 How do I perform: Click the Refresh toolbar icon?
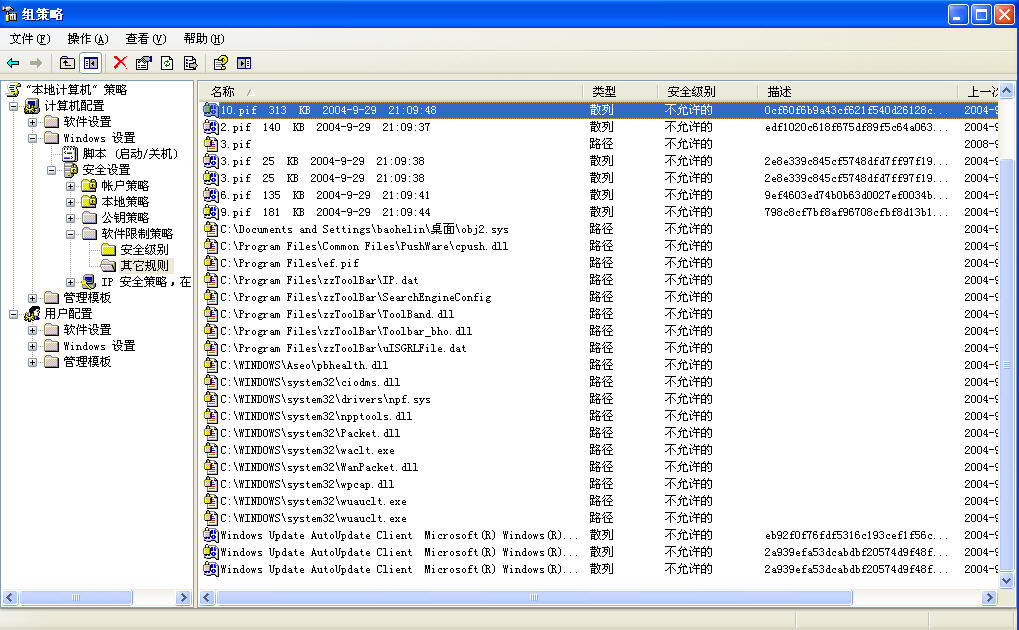167,63
